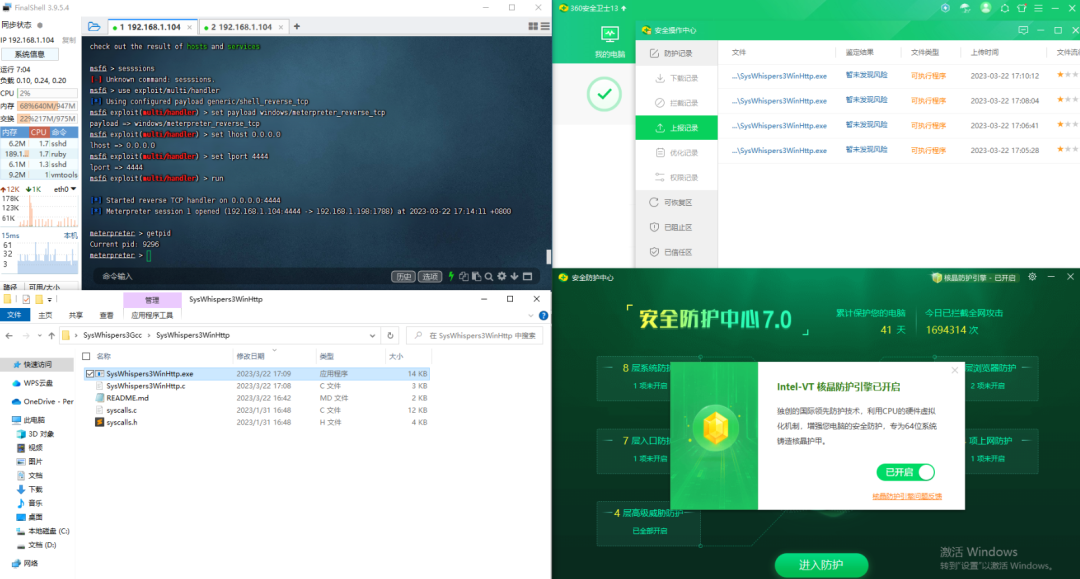1080x579 pixels.
Task: Open the Explorer 文件 menu tab
Action: pos(14,315)
